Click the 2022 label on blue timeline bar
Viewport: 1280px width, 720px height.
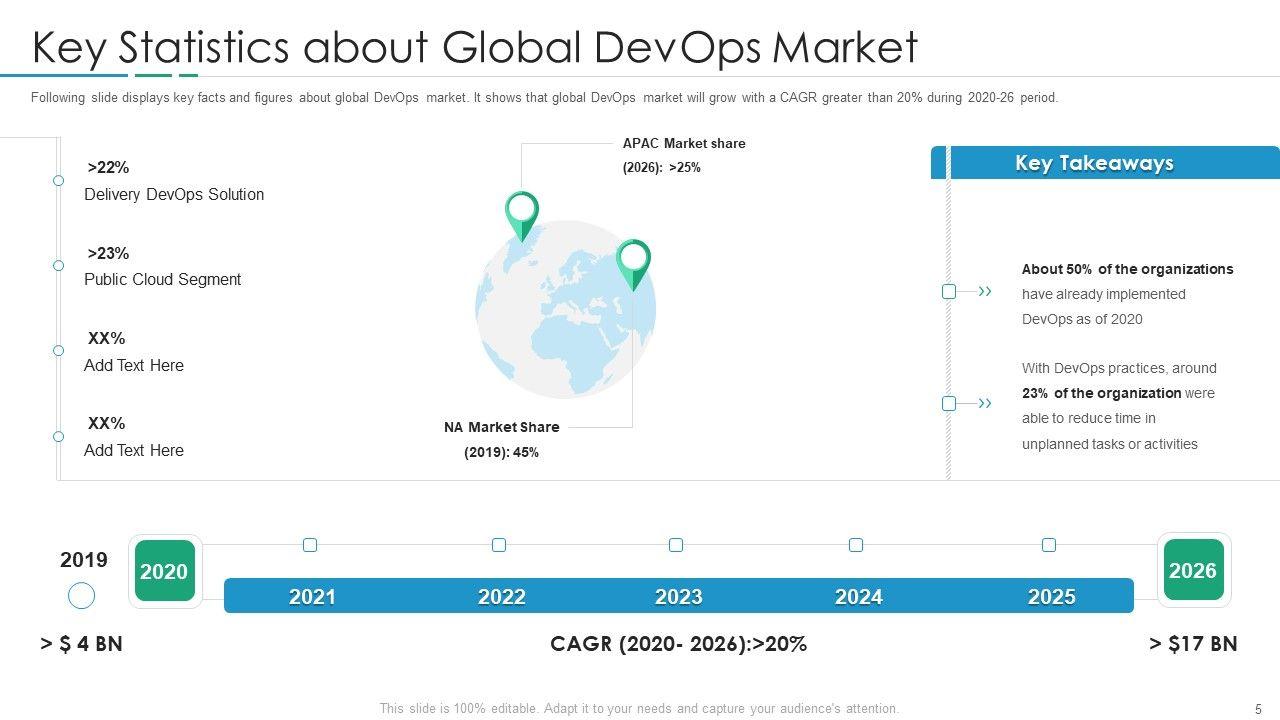coord(502,597)
